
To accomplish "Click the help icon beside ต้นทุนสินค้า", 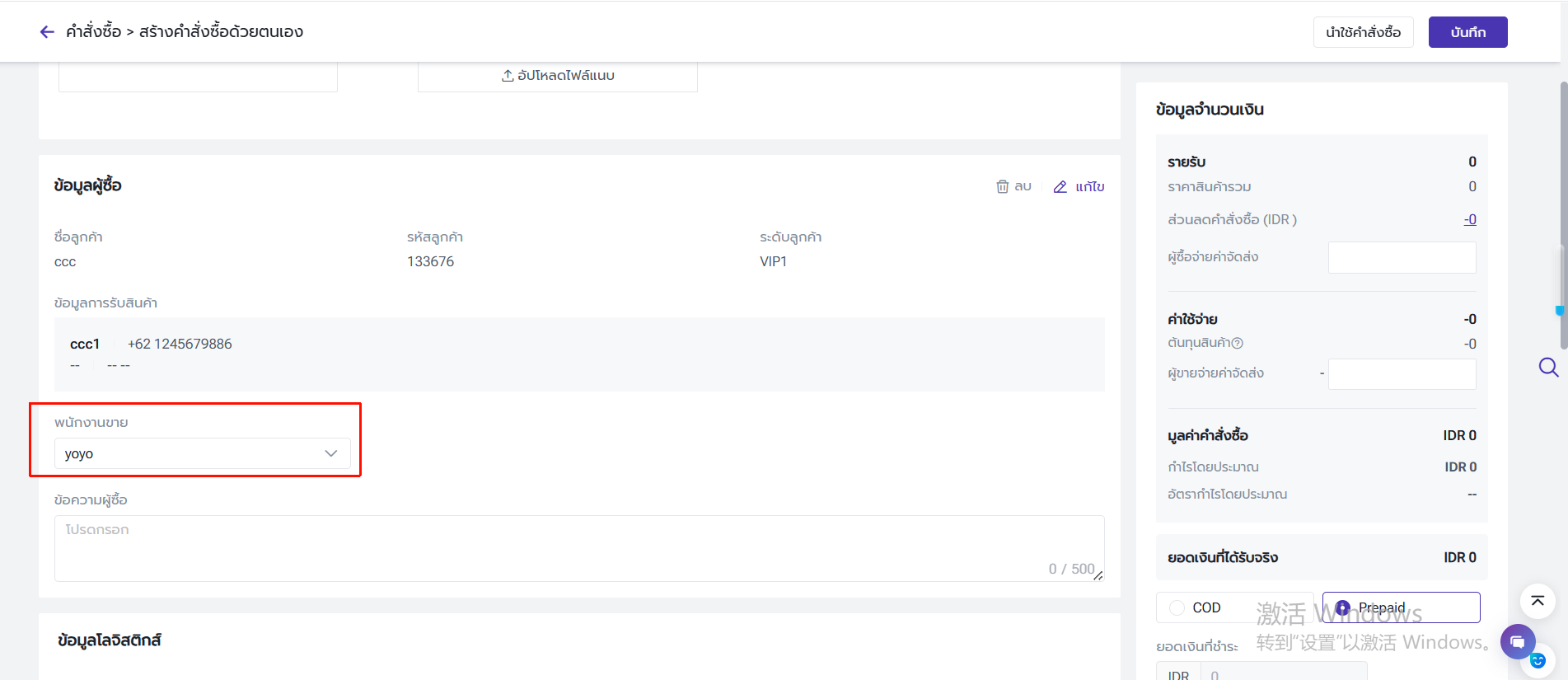I will (1238, 343).
